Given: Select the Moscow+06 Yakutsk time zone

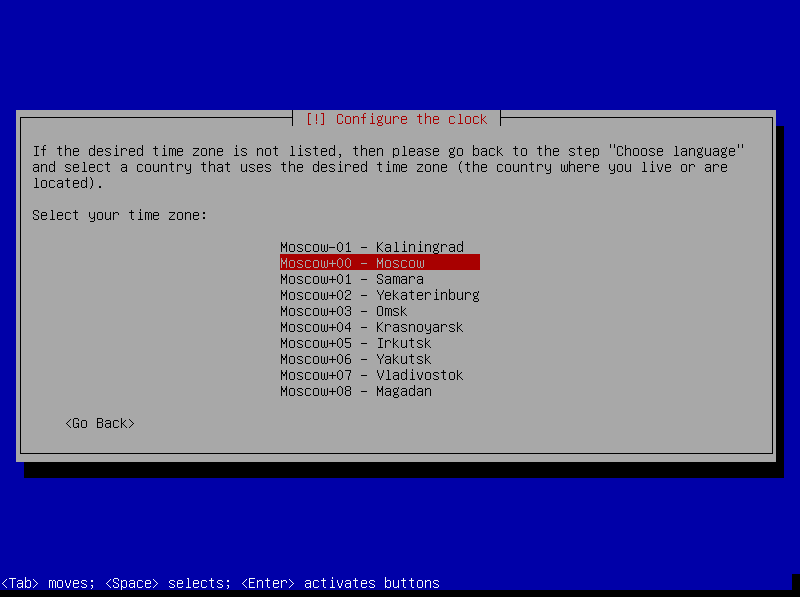Looking at the screenshot, I should coord(355,359).
